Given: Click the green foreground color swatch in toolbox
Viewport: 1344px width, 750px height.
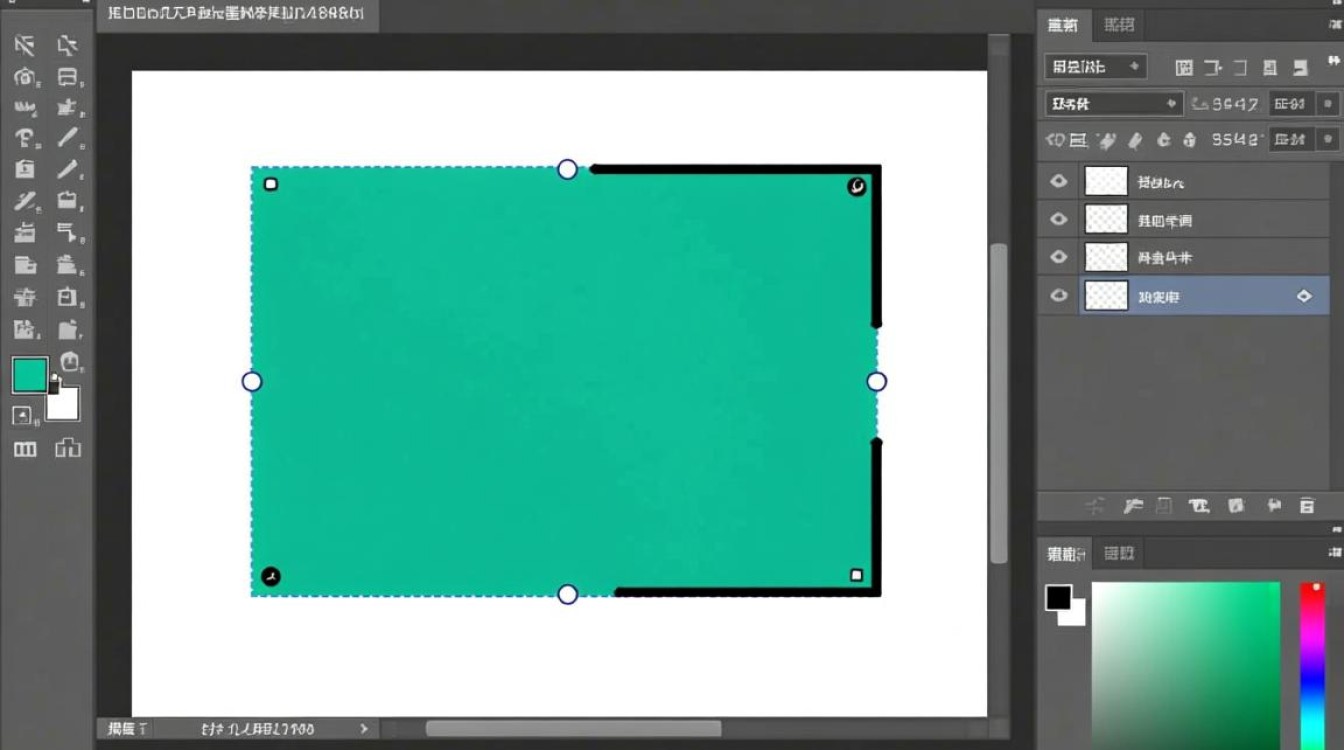Looking at the screenshot, I should click(29, 375).
